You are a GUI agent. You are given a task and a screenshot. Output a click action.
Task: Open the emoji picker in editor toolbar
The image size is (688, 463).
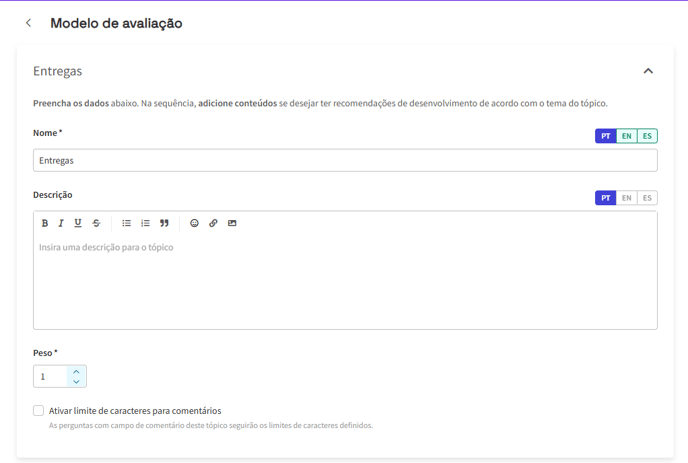point(194,223)
